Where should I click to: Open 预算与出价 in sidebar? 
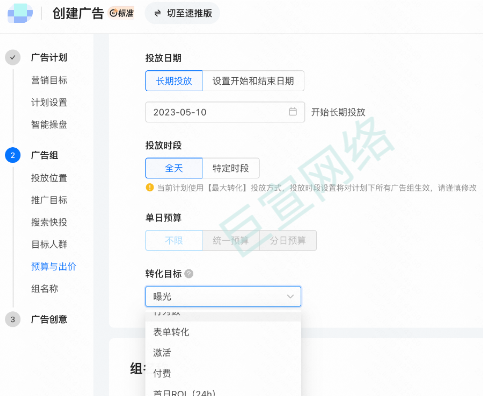[54, 266]
